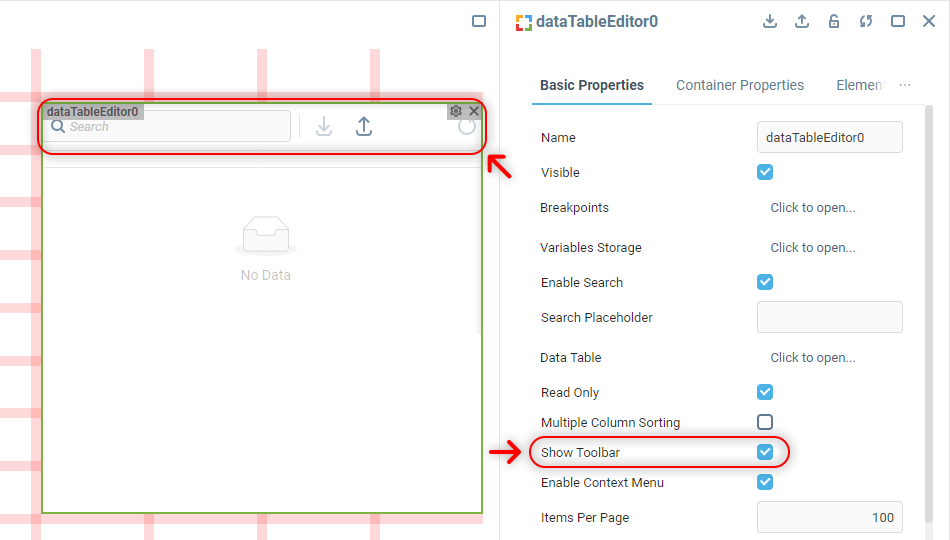Viewport: 950px width, 540px height.
Task: Click the properties panel vertical scrollbar
Action: [929, 300]
